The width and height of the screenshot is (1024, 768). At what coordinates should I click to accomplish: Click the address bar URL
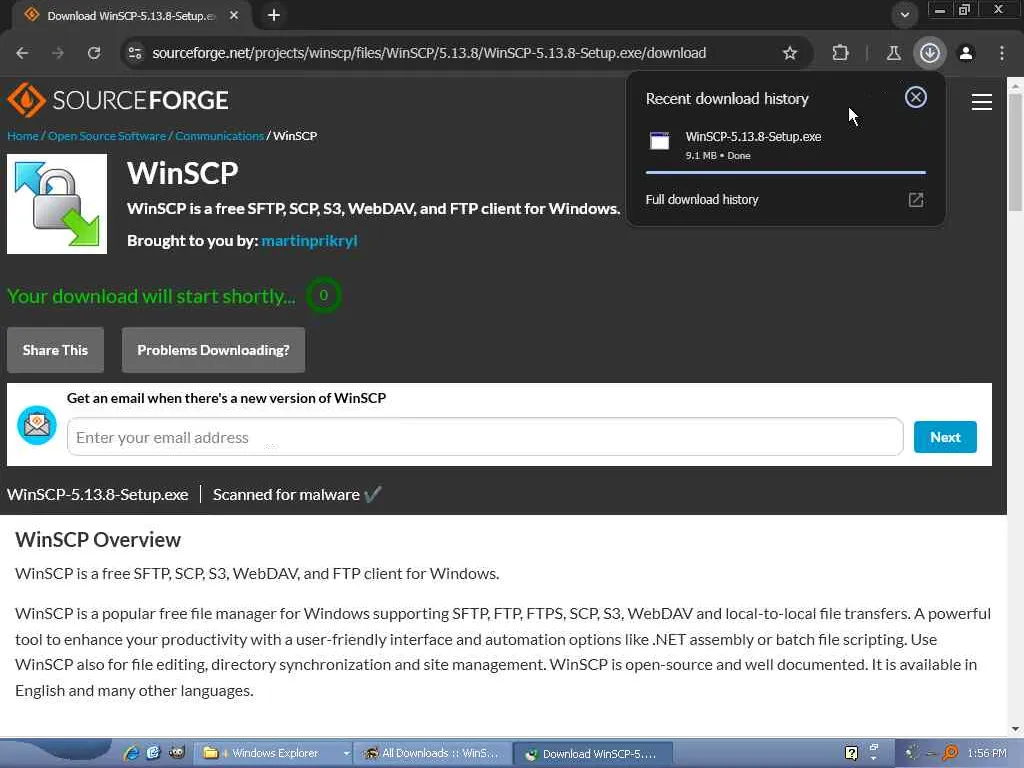click(x=429, y=53)
